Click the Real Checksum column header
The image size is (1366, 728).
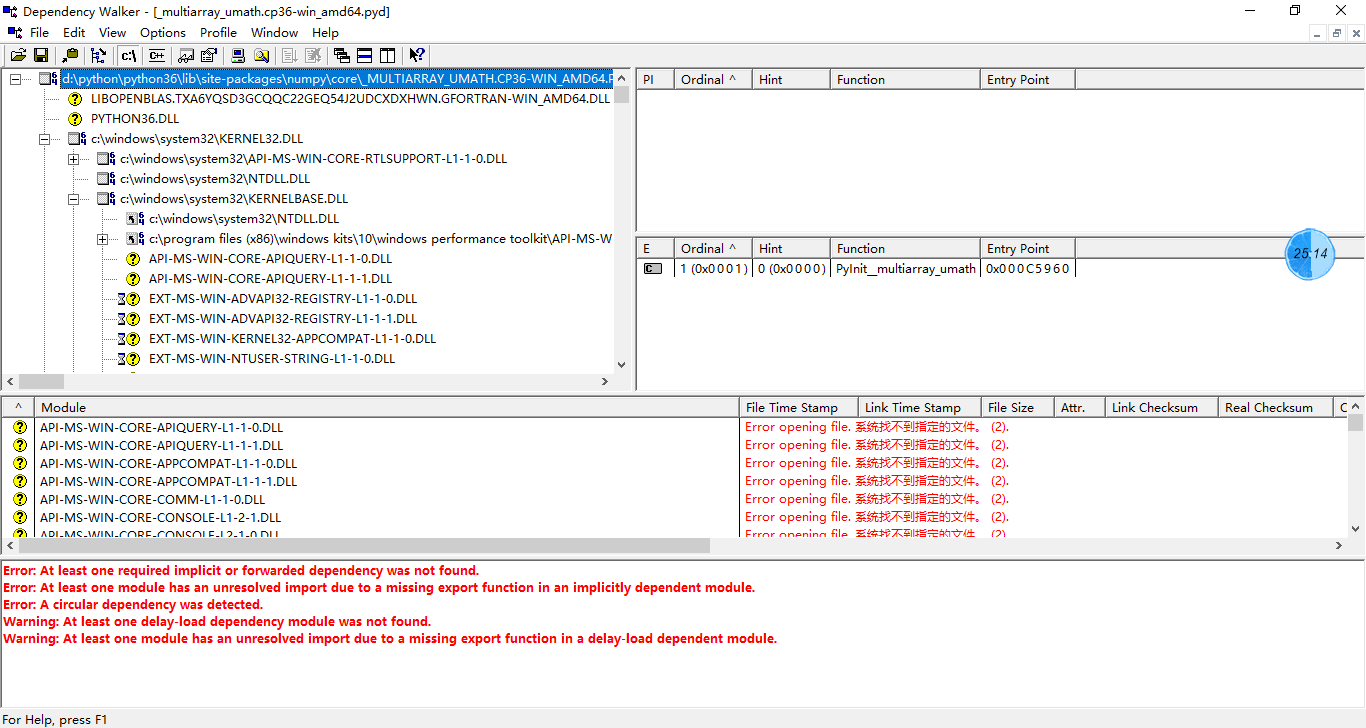point(1275,408)
